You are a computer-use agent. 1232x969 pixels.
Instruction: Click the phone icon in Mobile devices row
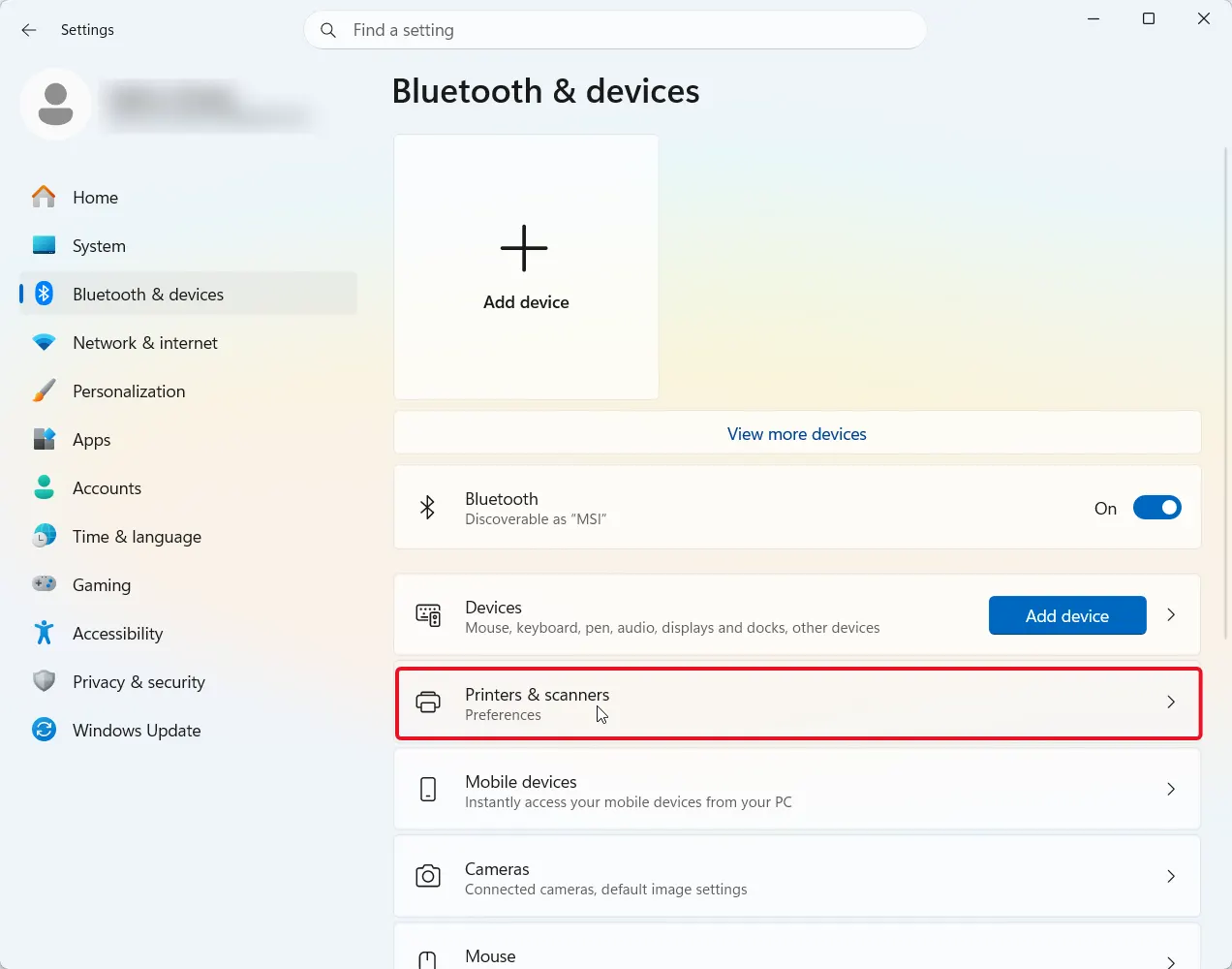428,790
